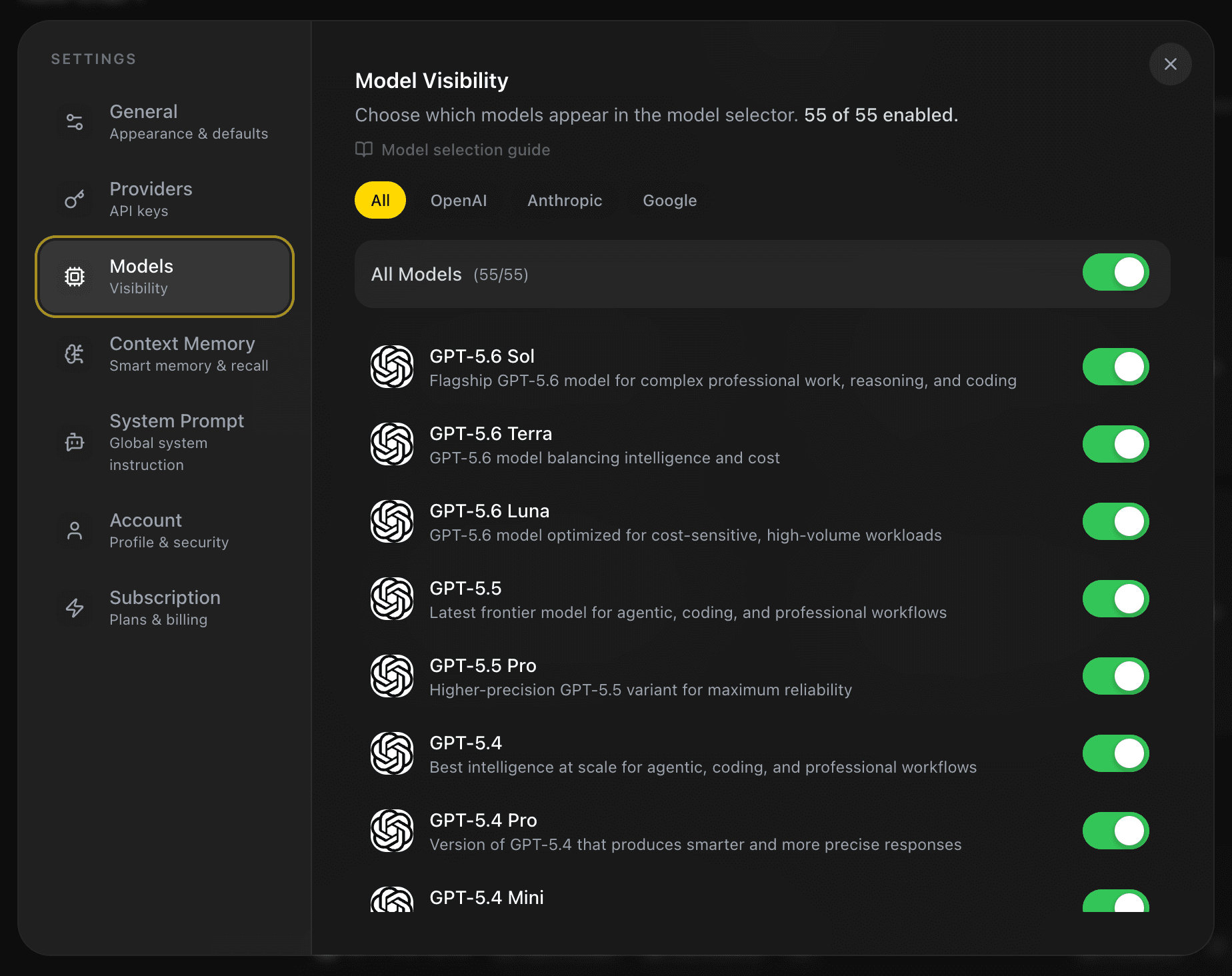Turn off the GPT-5.6 Terra toggle
The image size is (1232, 976).
(x=1115, y=444)
